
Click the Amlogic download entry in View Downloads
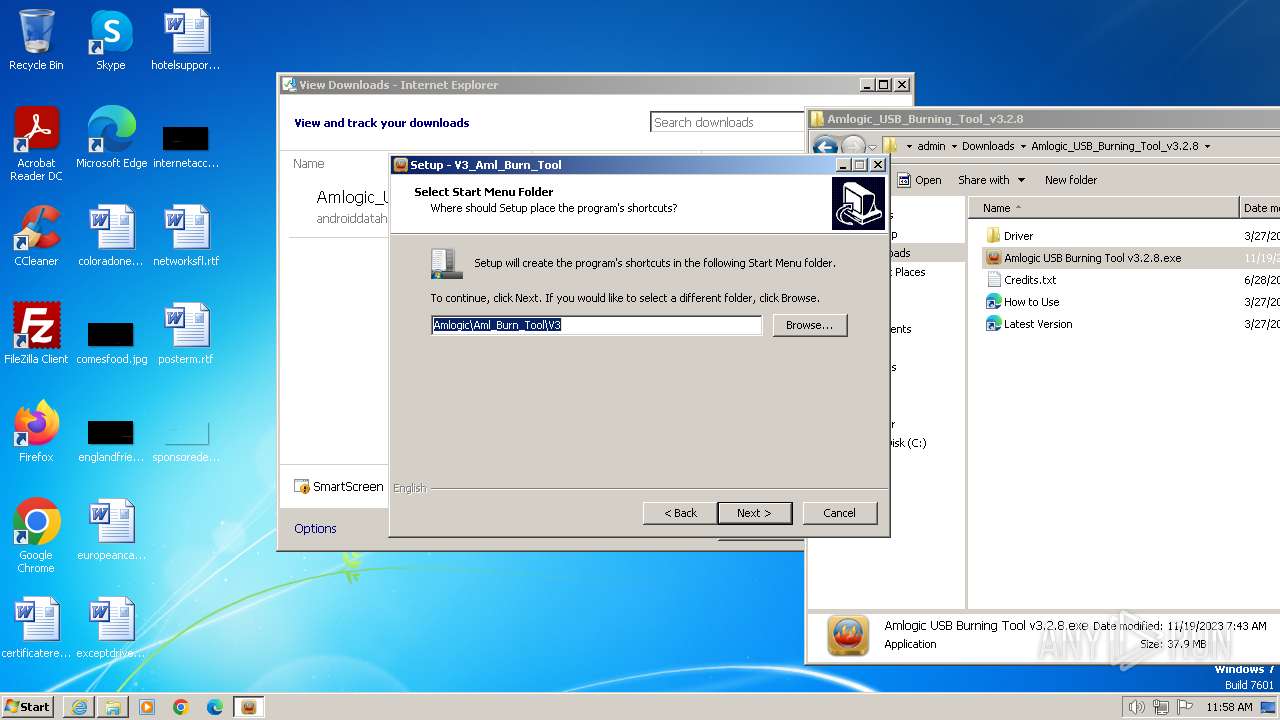point(340,207)
